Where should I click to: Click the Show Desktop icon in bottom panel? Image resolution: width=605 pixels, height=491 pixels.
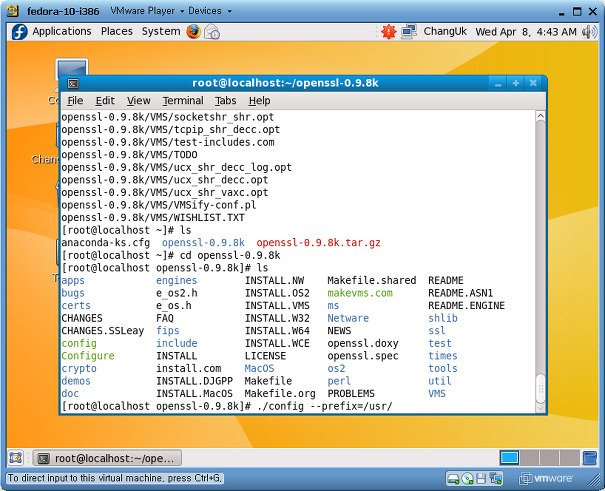click(x=16, y=458)
